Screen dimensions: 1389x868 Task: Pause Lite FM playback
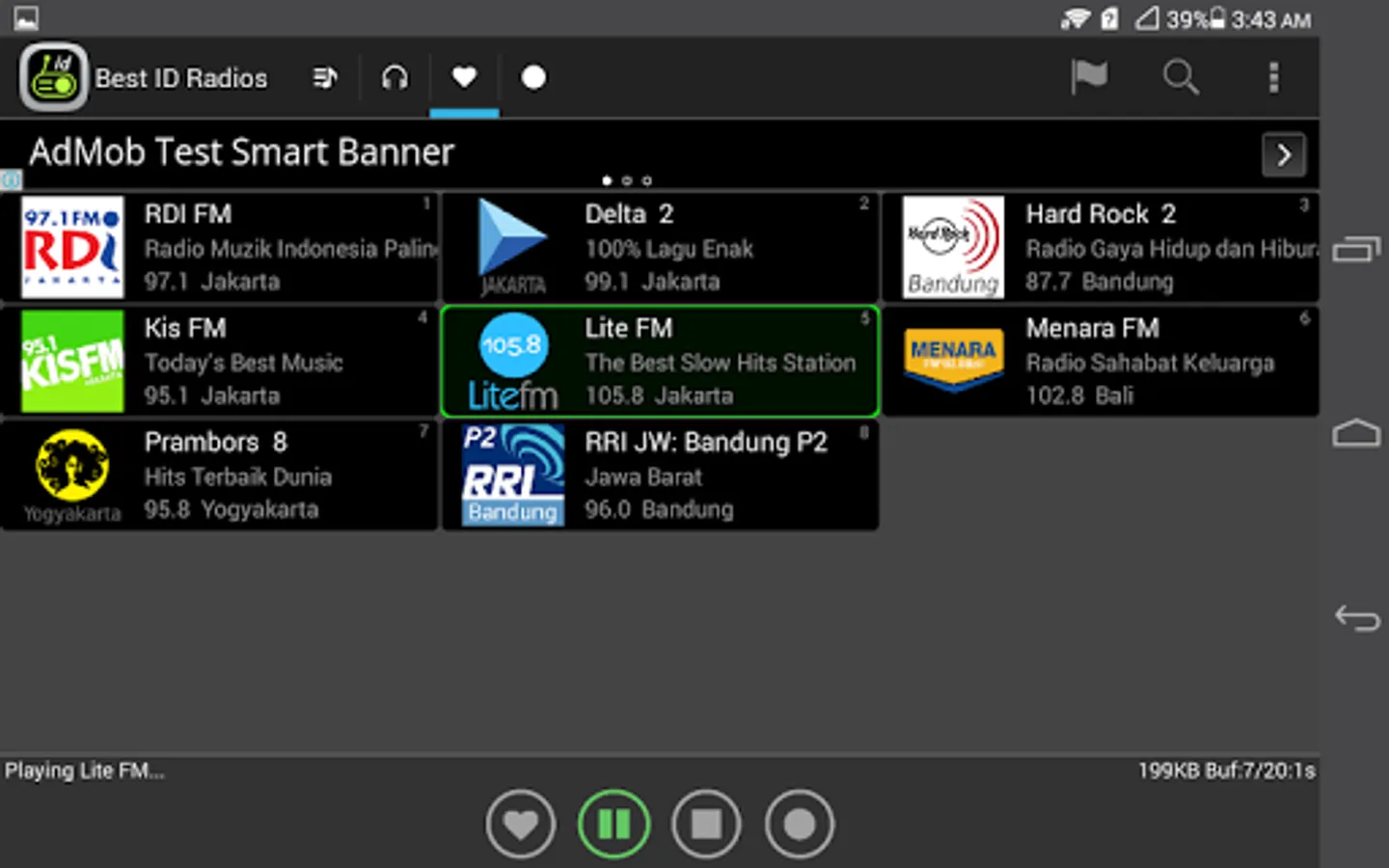pyautogui.click(x=613, y=824)
